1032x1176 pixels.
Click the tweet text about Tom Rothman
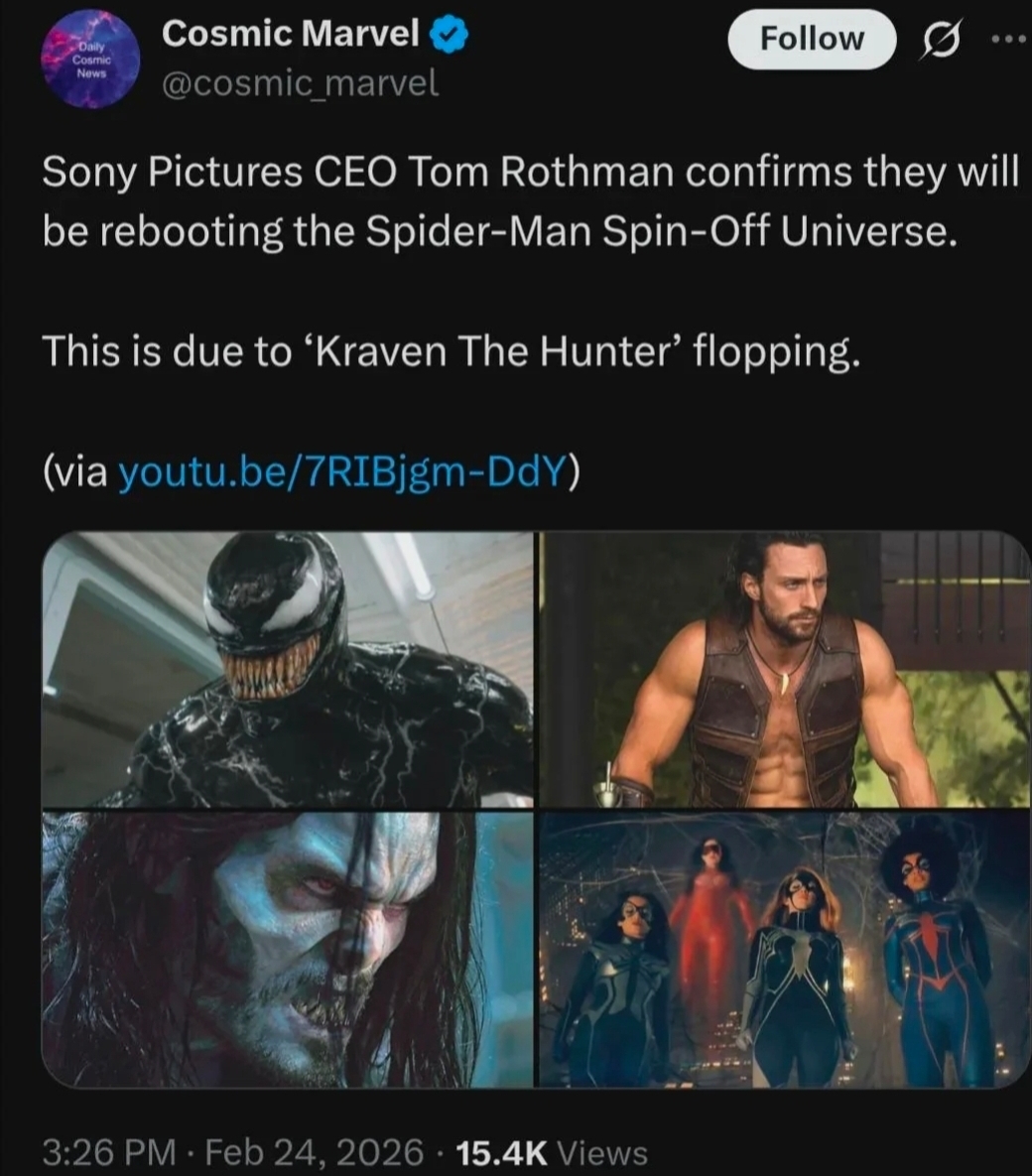click(x=530, y=201)
